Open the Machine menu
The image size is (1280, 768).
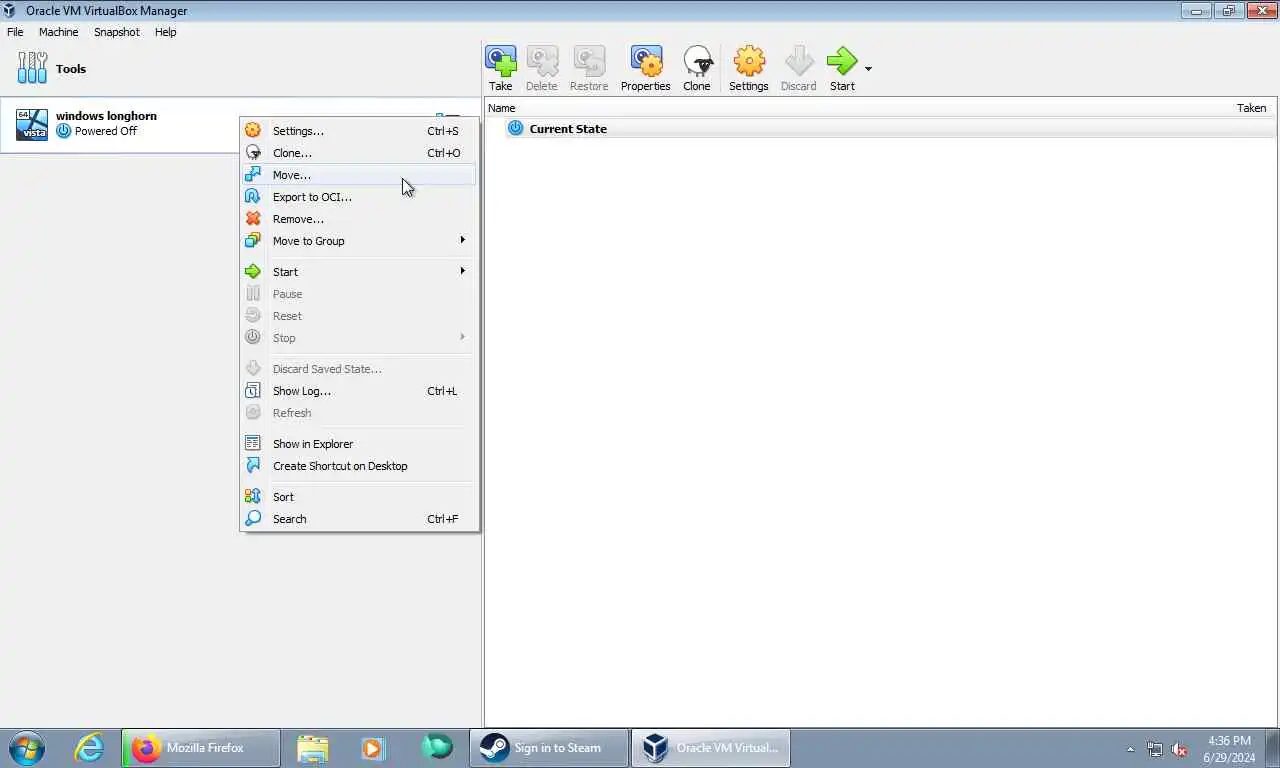[58, 32]
